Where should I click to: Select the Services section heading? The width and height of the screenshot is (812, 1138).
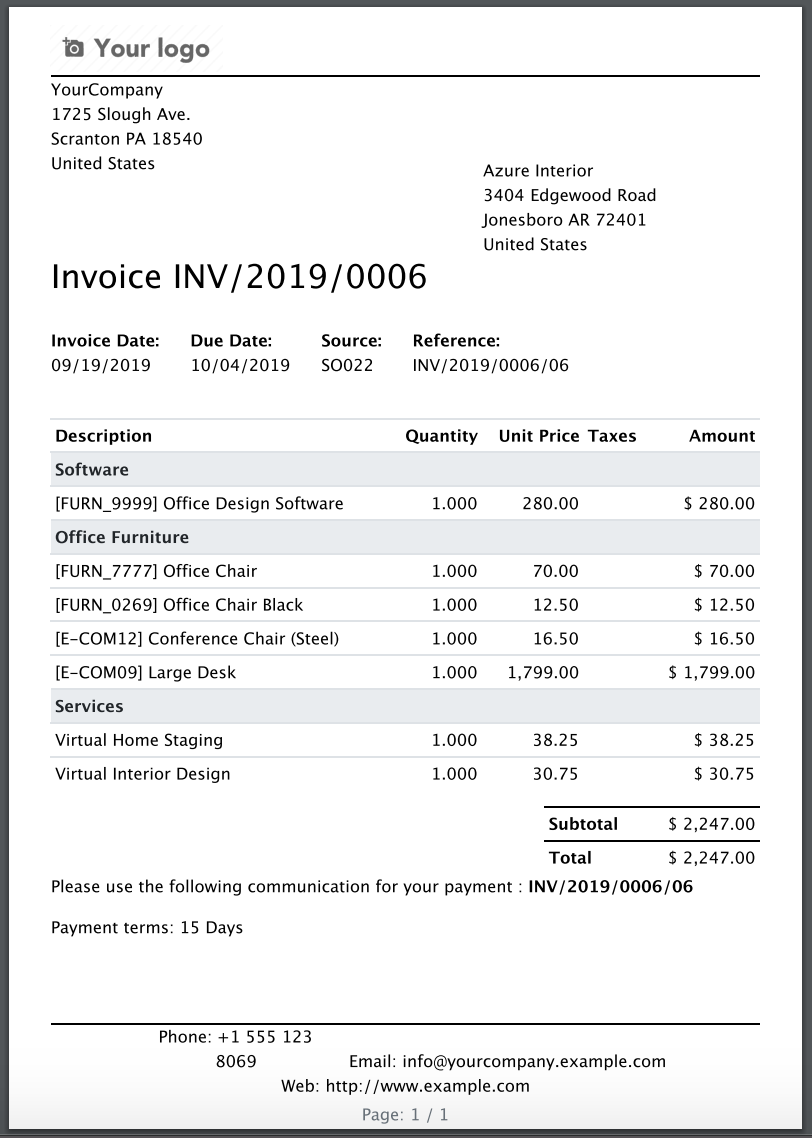(x=89, y=706)
